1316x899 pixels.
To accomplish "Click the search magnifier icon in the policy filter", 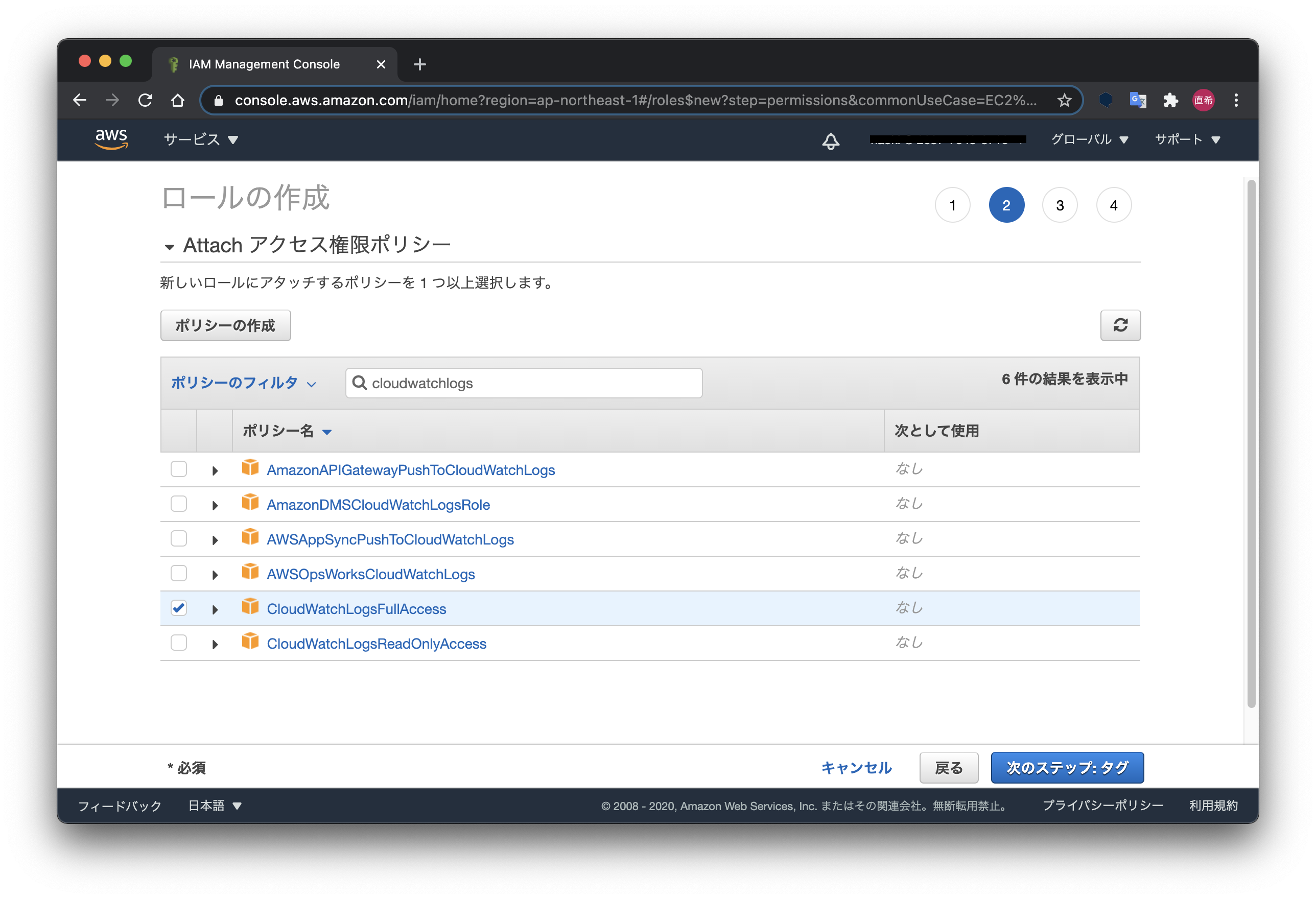I will click(x=359, y=383).
